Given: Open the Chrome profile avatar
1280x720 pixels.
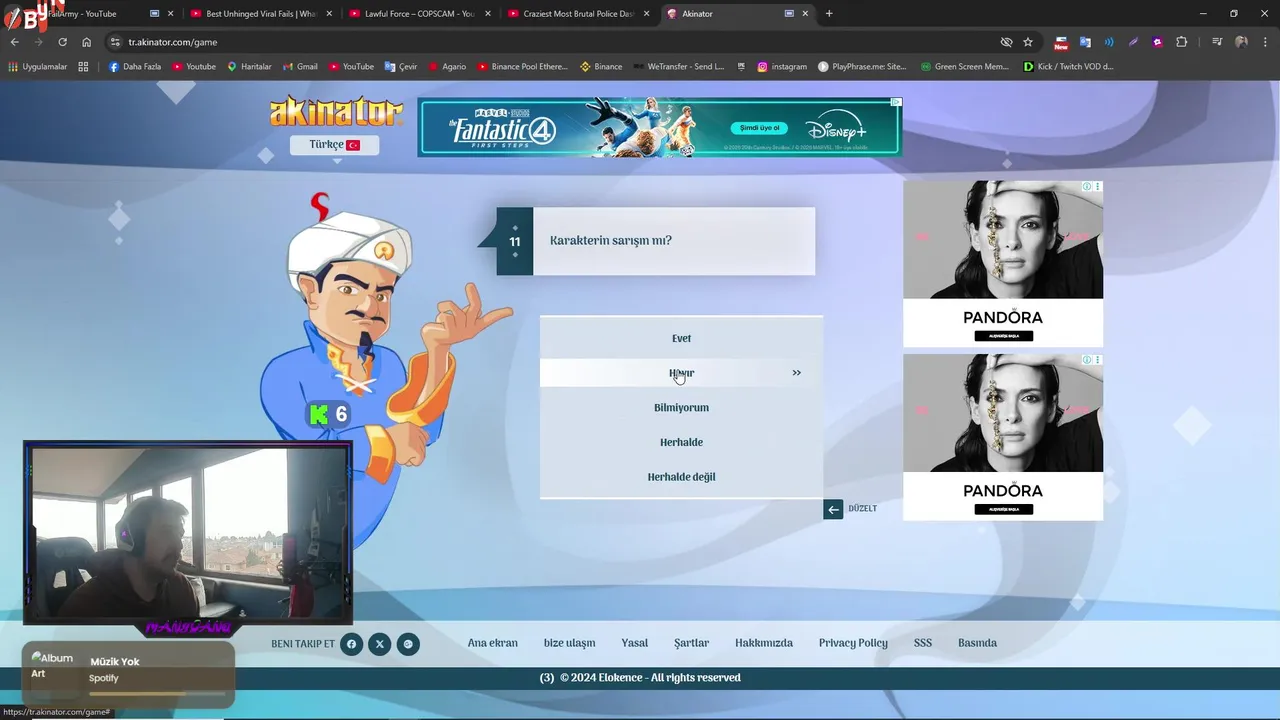Looking at the screenshot, I should pos(1241,42).
